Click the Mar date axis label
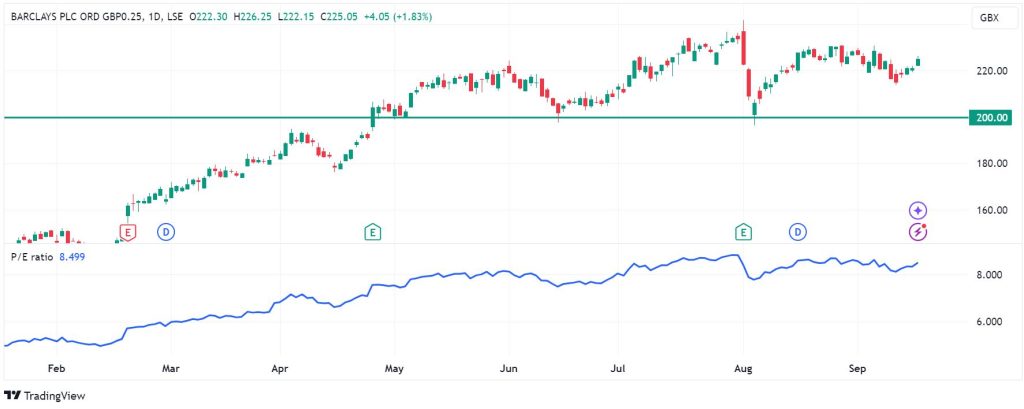This screenshot has width=1024, height=409. [170, 369]
